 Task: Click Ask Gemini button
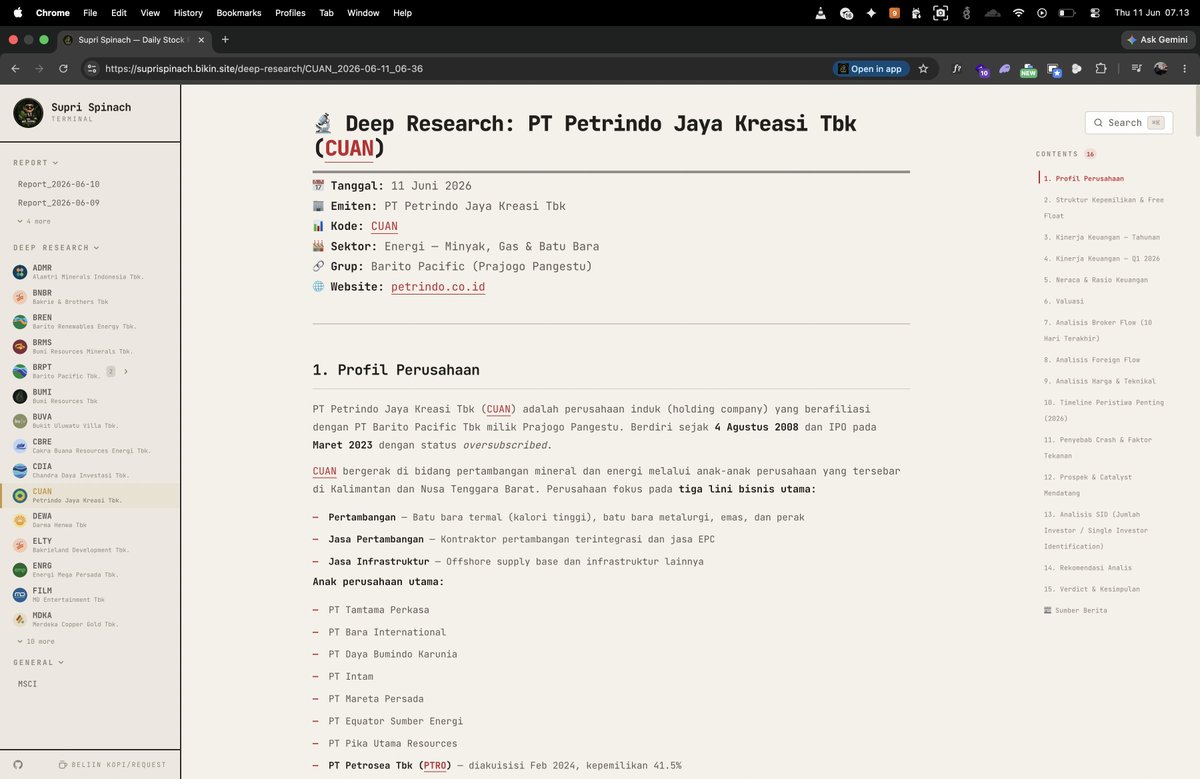point(1157,40)
